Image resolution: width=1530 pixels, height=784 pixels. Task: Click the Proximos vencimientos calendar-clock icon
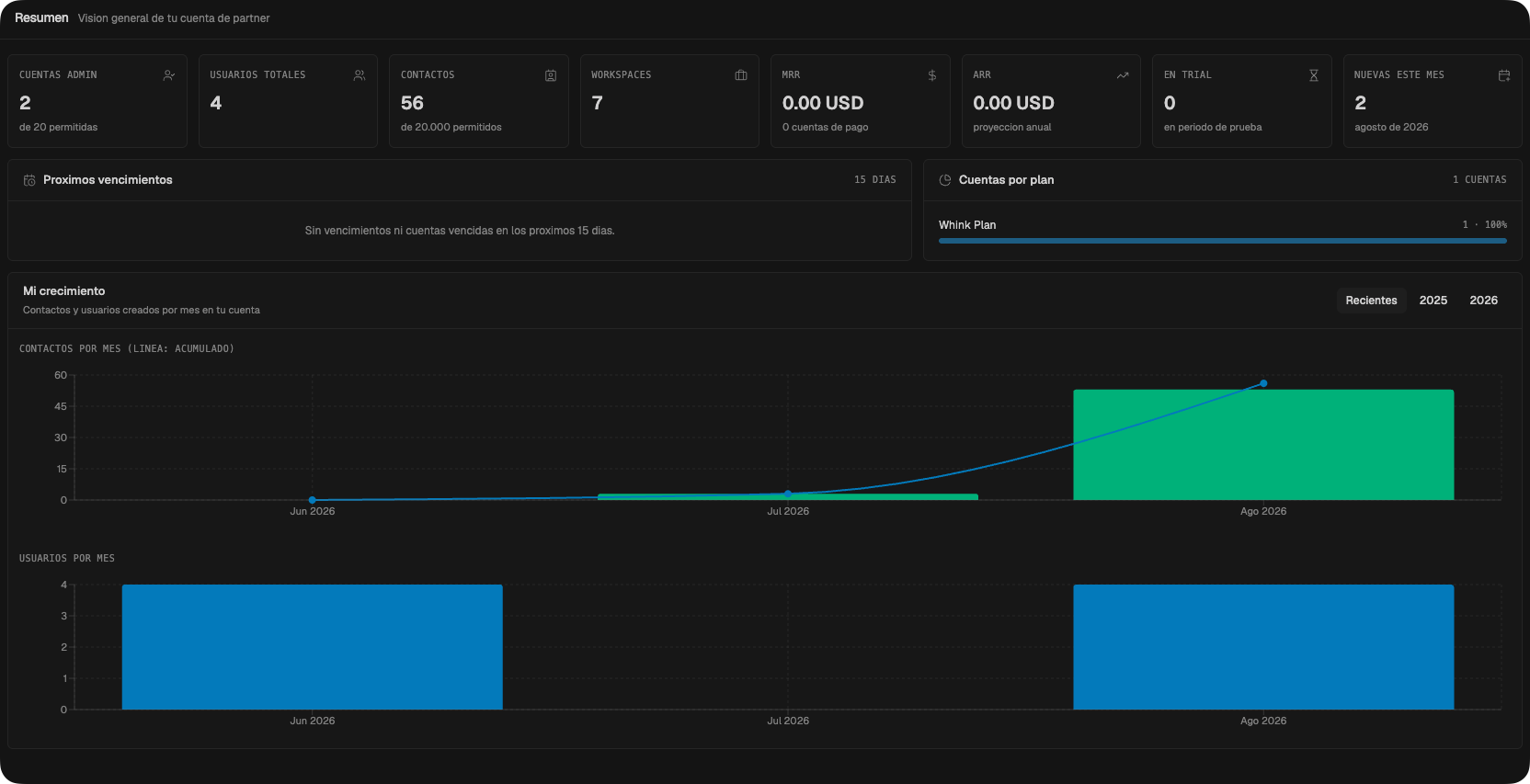pos(29,180)
